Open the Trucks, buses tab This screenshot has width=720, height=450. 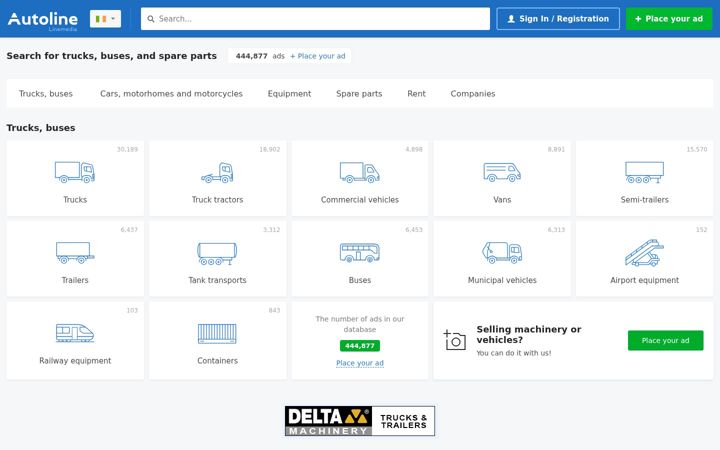(x=45, y=94)
